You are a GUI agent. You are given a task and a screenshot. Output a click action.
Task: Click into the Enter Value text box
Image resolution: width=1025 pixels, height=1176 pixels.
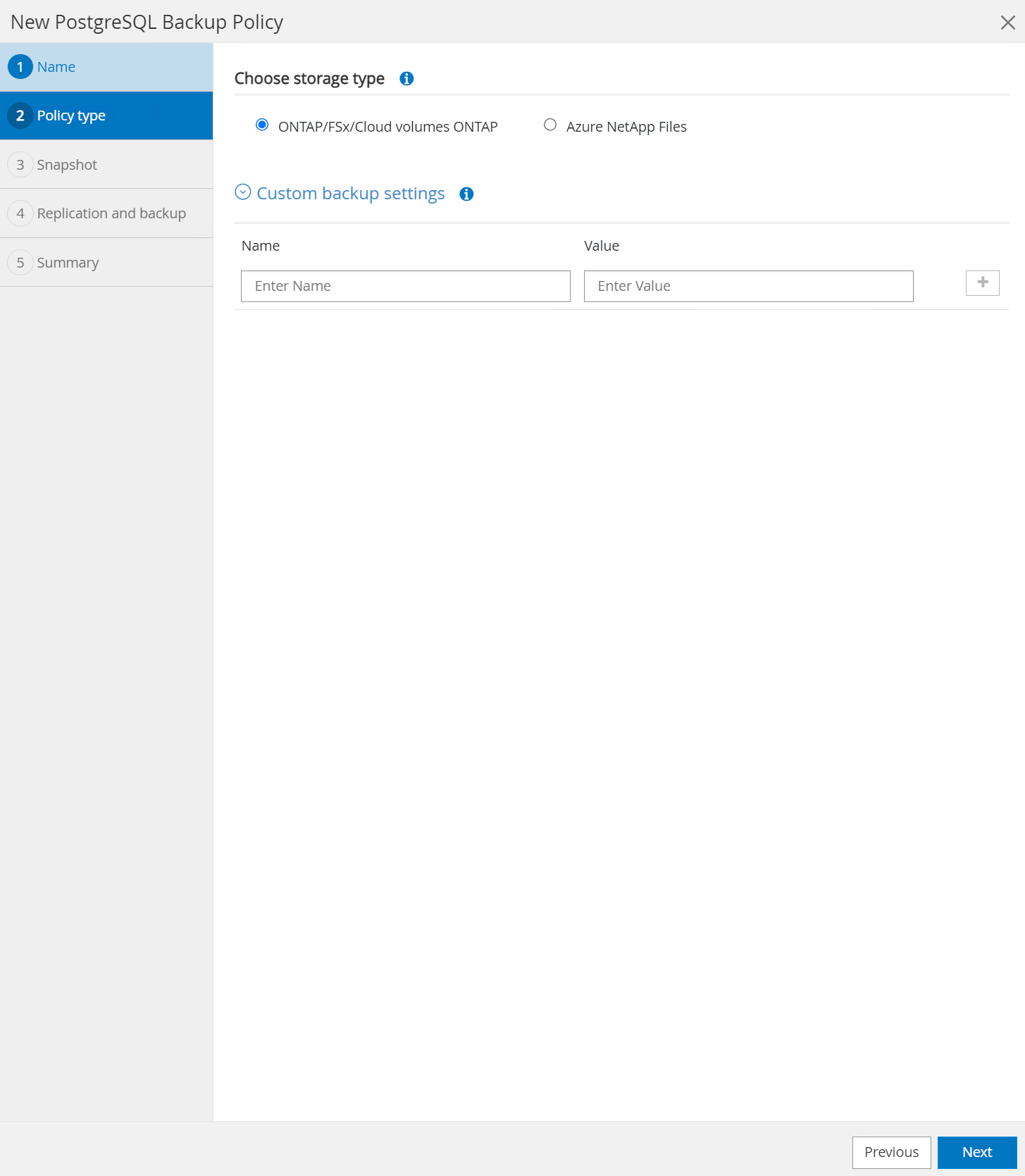tap(748, 286)
